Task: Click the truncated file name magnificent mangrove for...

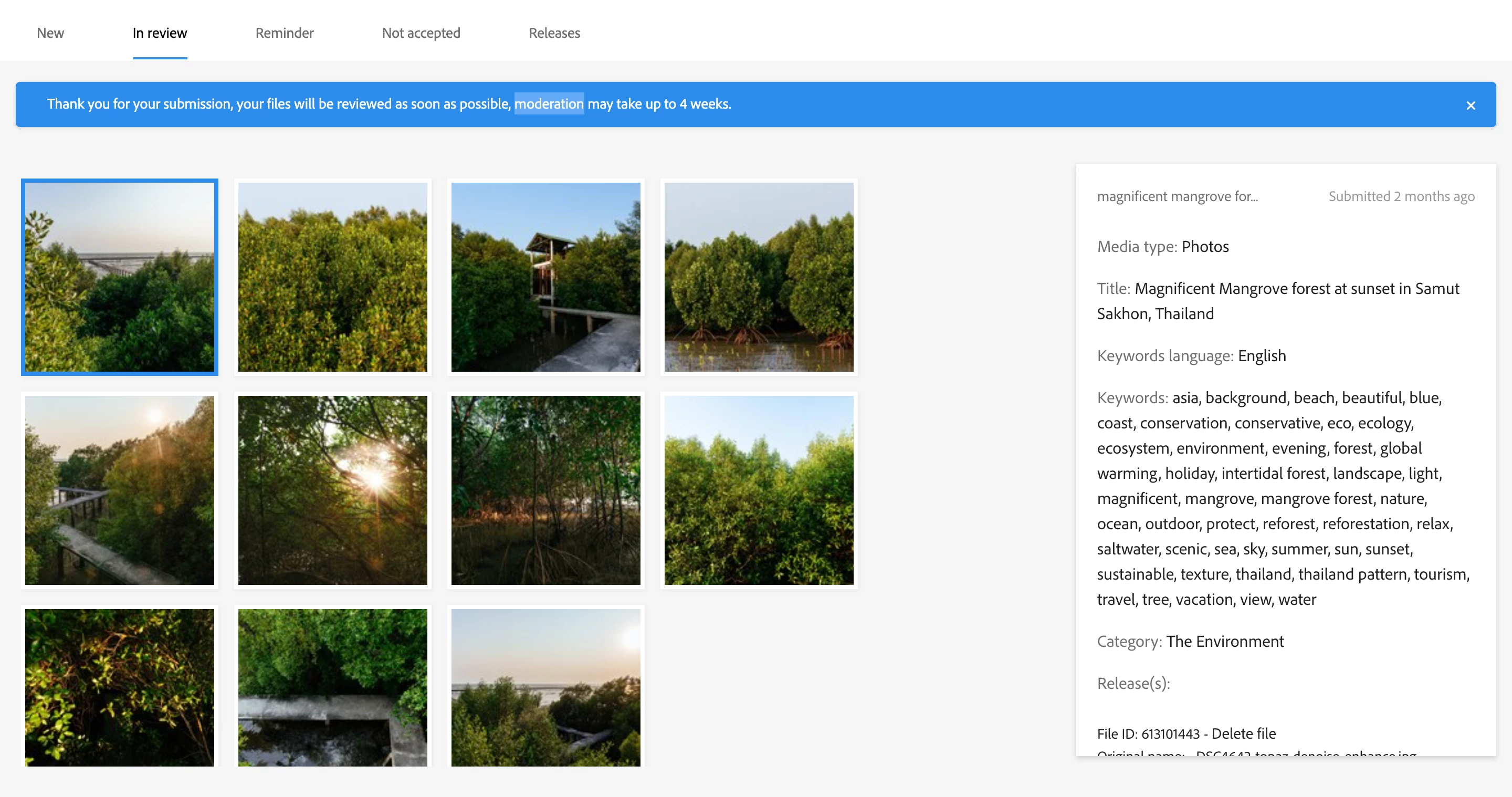Action: pos(1177,196)
